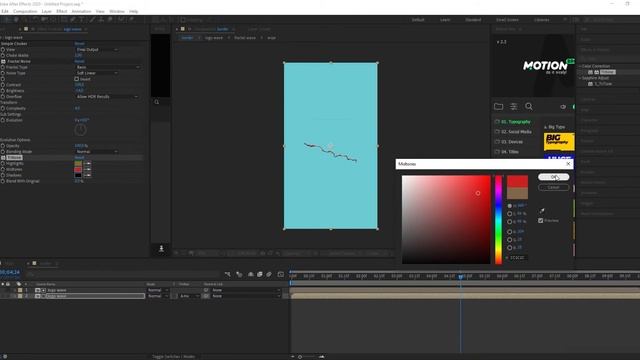The width and height of the screenshot is (640, 360).
Task: Click the Complexity stopwatch icon
Action: pyautogui.click(x=3, y=109)
